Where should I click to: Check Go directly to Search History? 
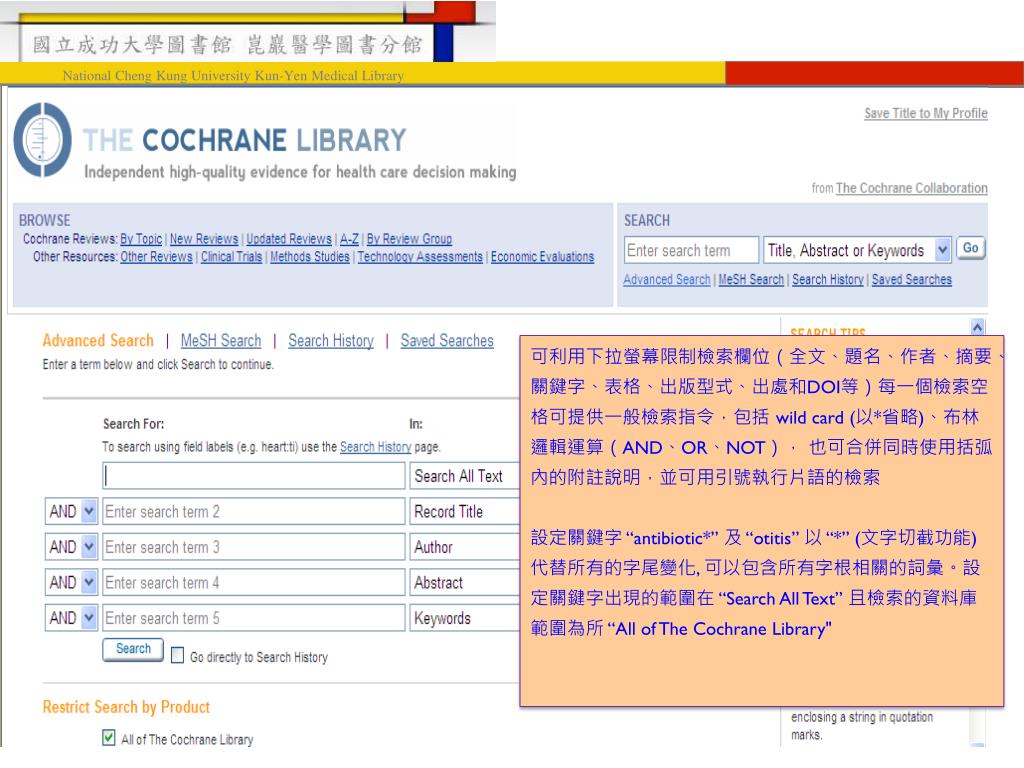coord(177,655)
